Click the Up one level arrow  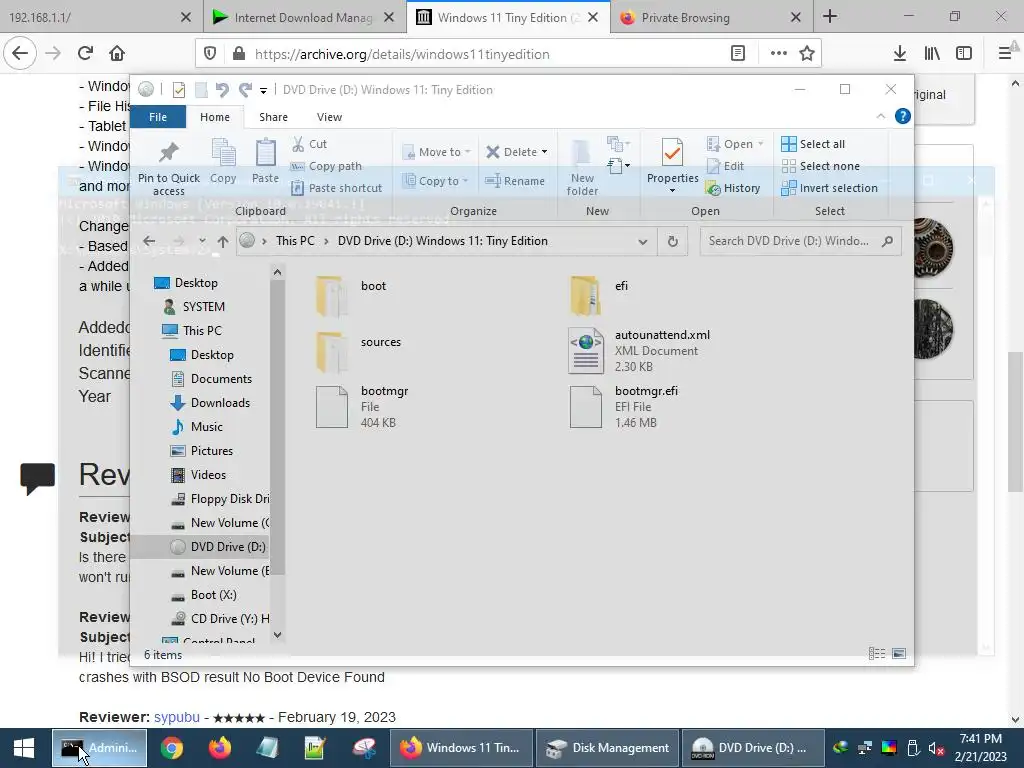tap(223, 242)
